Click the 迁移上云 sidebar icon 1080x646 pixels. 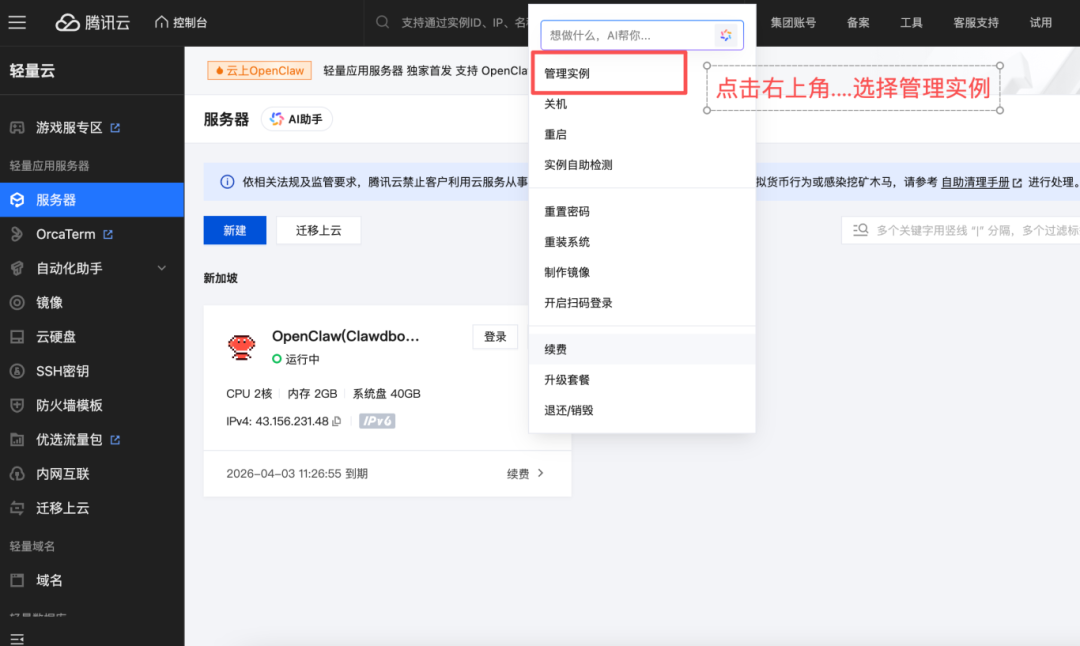(x=17, y=508)
